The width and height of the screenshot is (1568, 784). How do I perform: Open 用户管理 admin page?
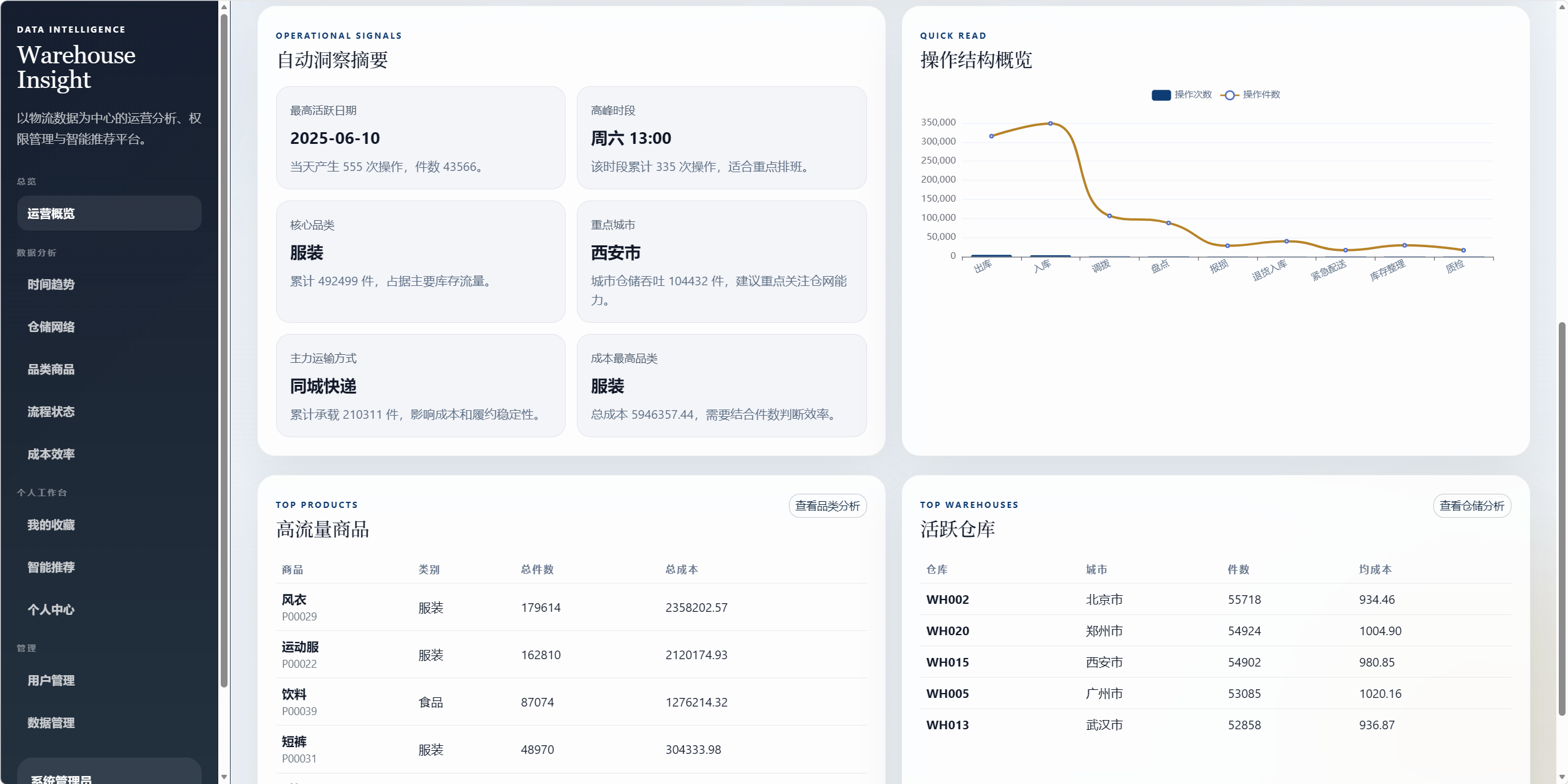pos(51,680)
